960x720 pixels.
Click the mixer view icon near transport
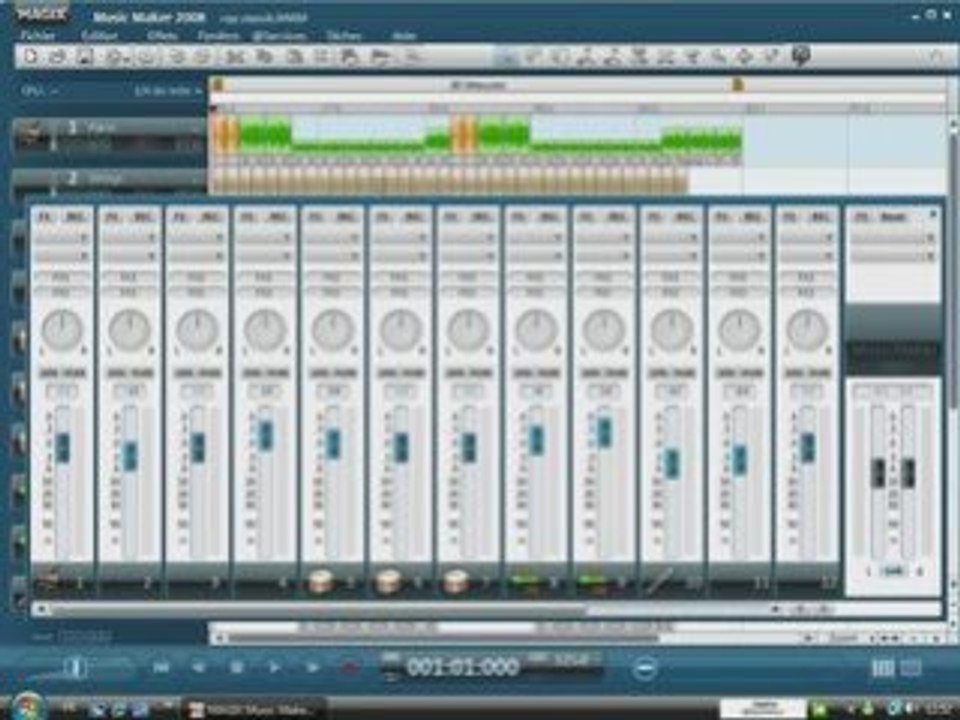click(882, 668)
